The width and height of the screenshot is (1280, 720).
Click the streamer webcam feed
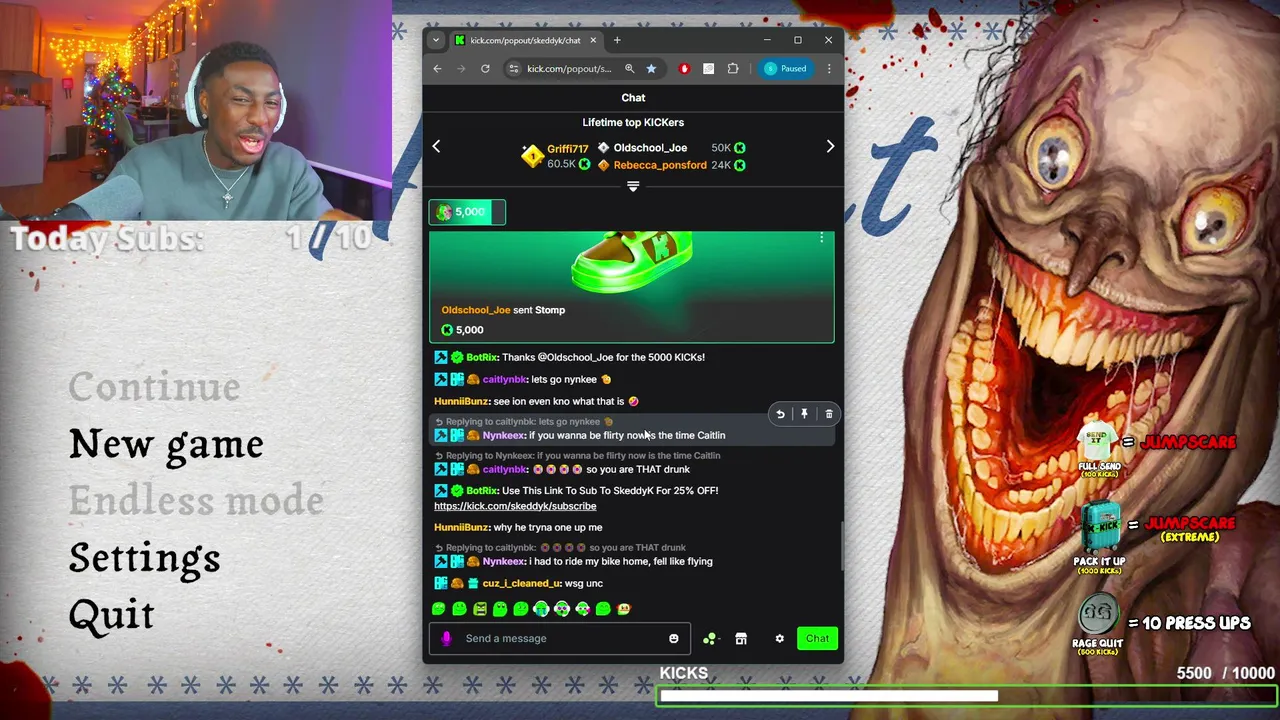(x=196, y=110)
